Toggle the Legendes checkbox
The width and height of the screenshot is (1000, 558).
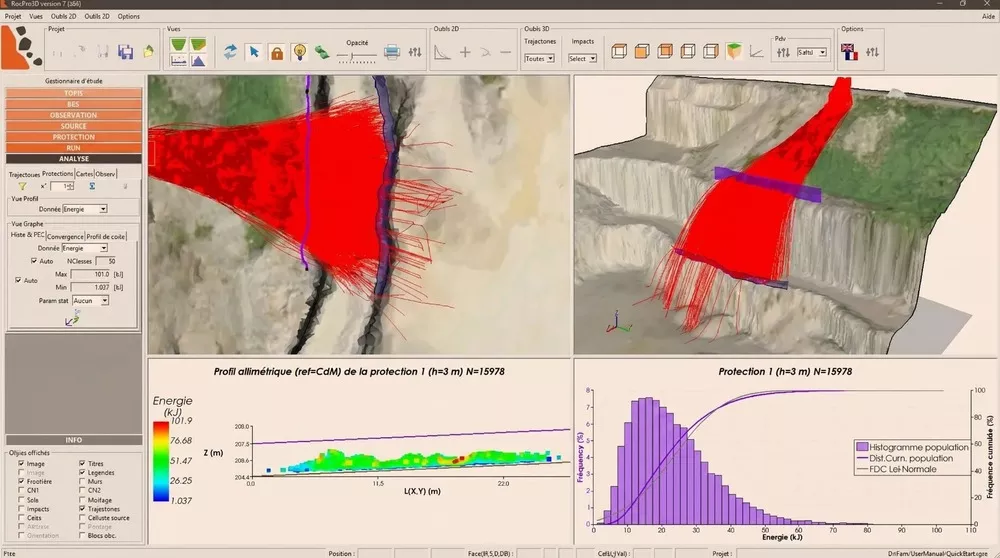click(x=82, y=473)
